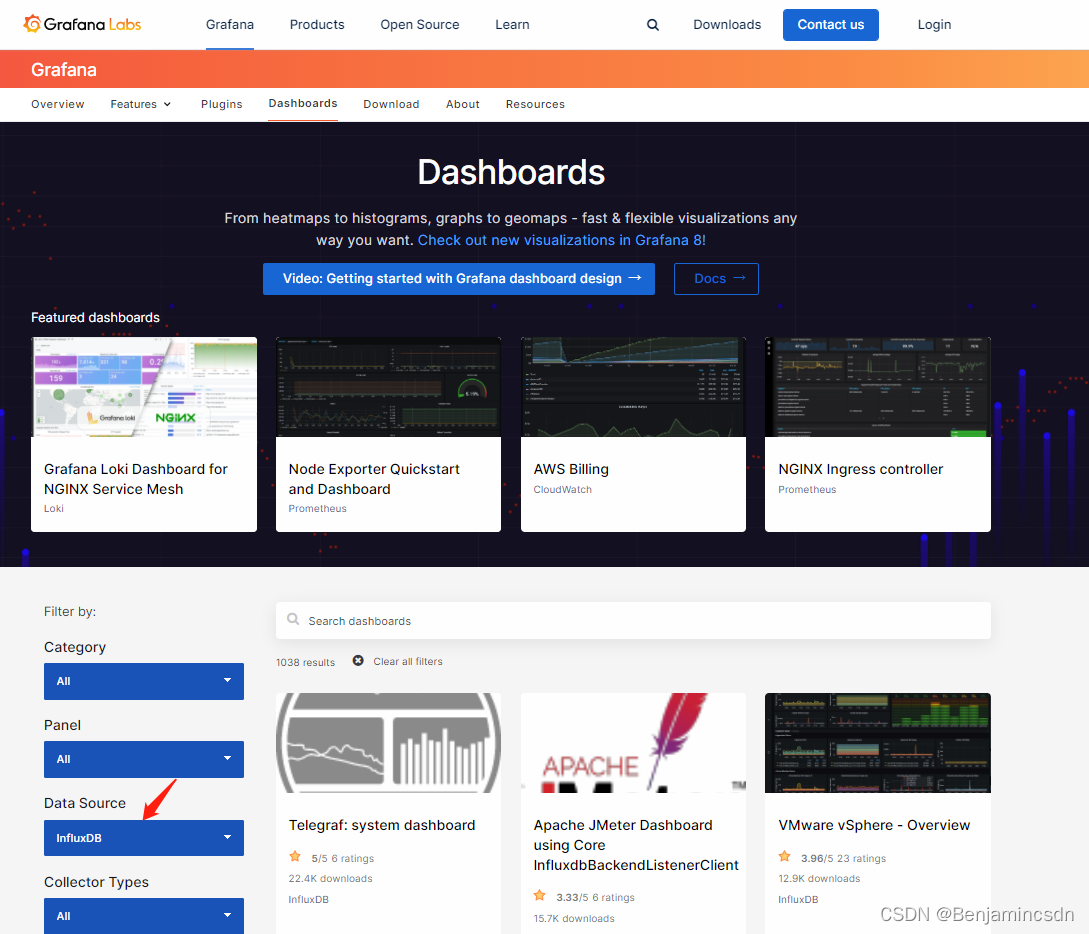Image resolution: width=1089 pixels, height=934 pixels.
Task: Click VMware vSphere - Overview title
Action: pyautogui.click(x=874, y=825)
